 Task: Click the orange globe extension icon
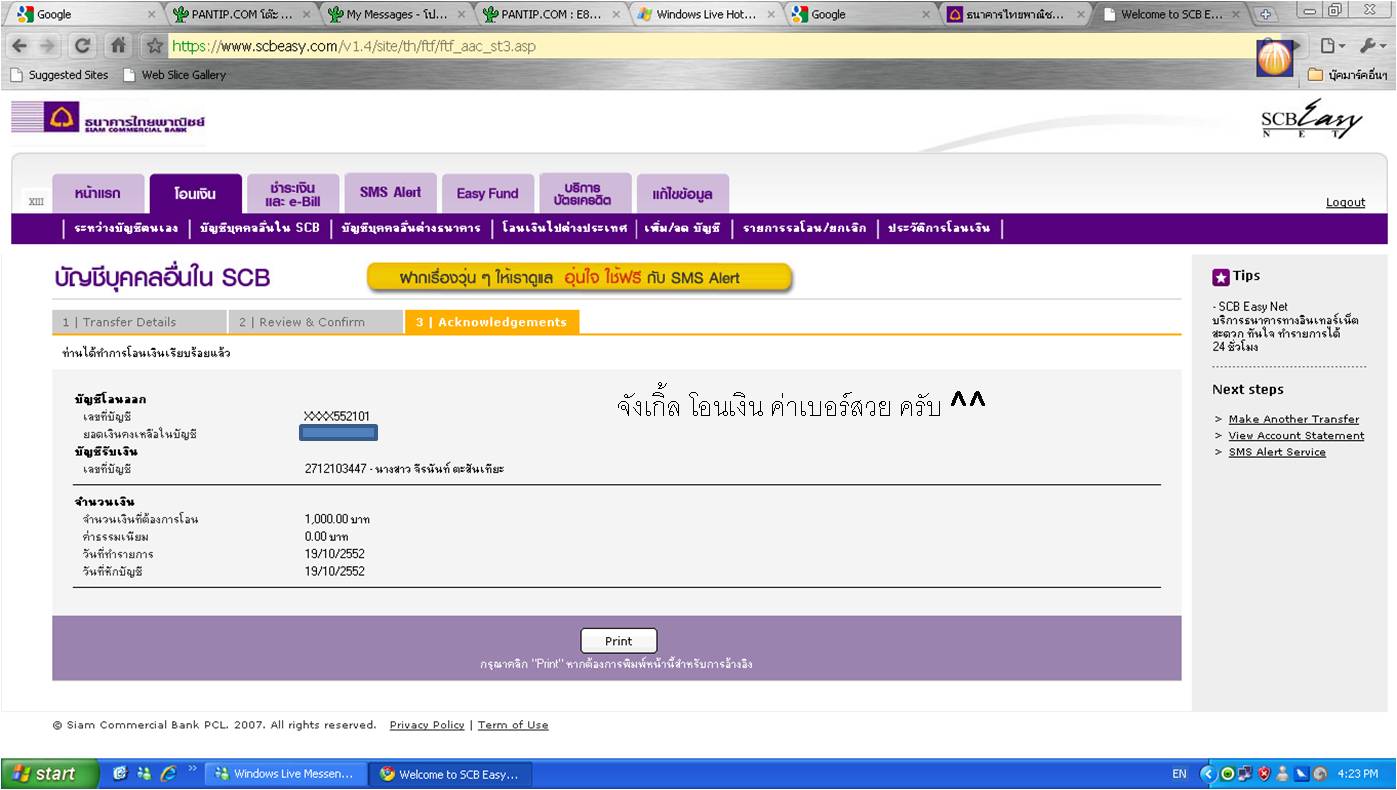click(1274, 57)
